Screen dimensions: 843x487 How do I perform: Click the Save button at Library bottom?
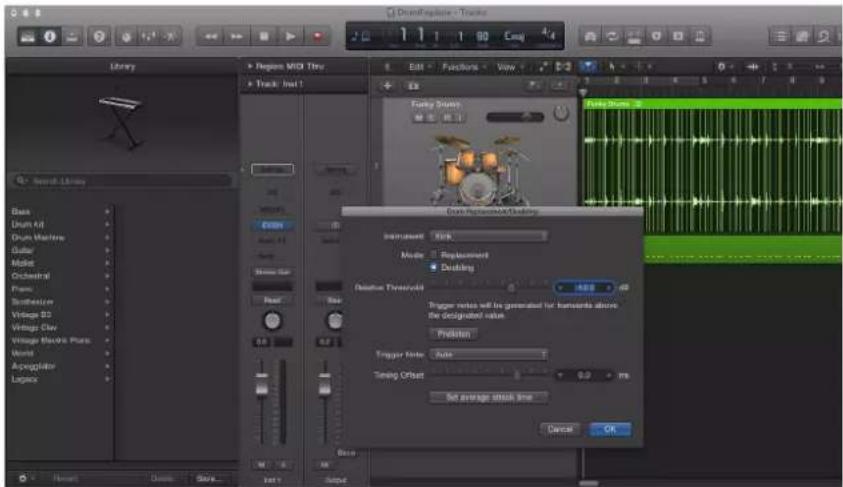point(209,478)
